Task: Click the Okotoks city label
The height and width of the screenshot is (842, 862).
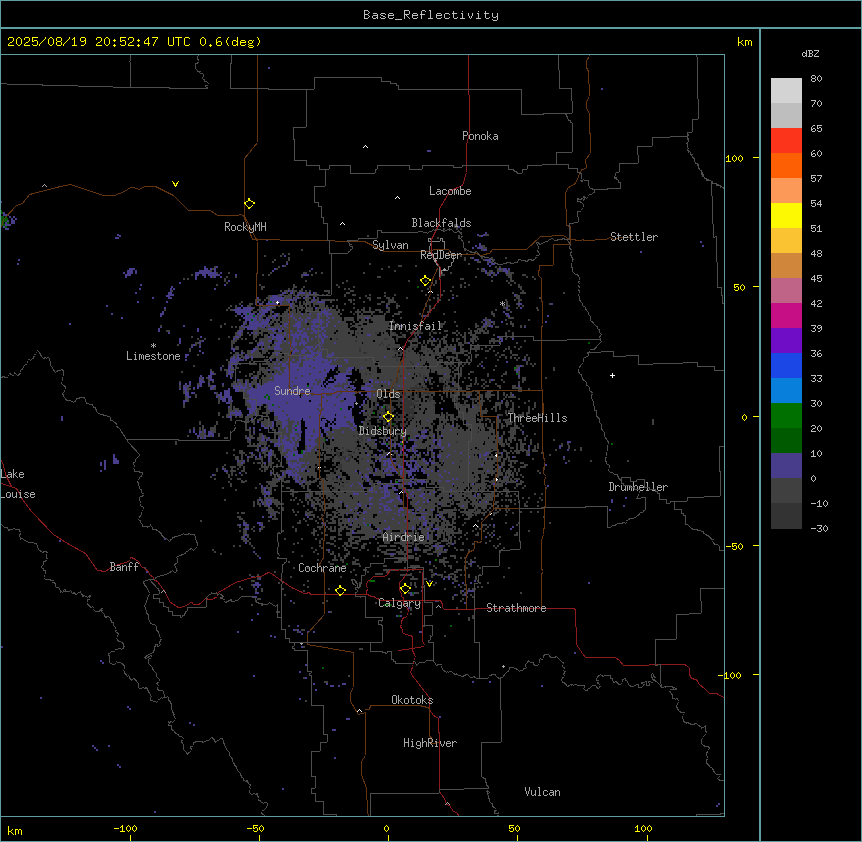Action: (x=412, y=700)
